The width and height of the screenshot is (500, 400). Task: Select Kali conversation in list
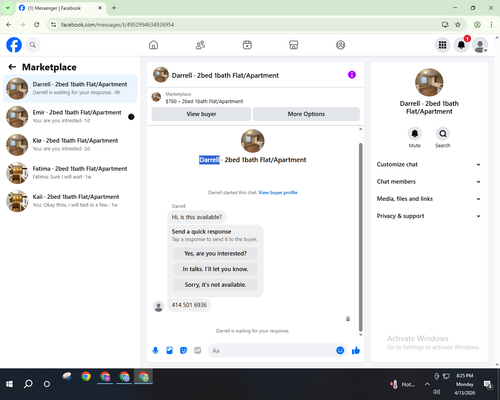coord(70,201)
